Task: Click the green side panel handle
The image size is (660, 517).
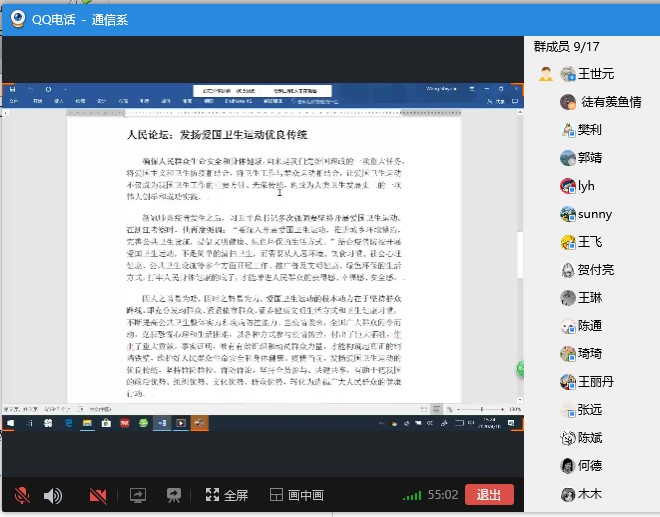Action: tap(521, 369)
